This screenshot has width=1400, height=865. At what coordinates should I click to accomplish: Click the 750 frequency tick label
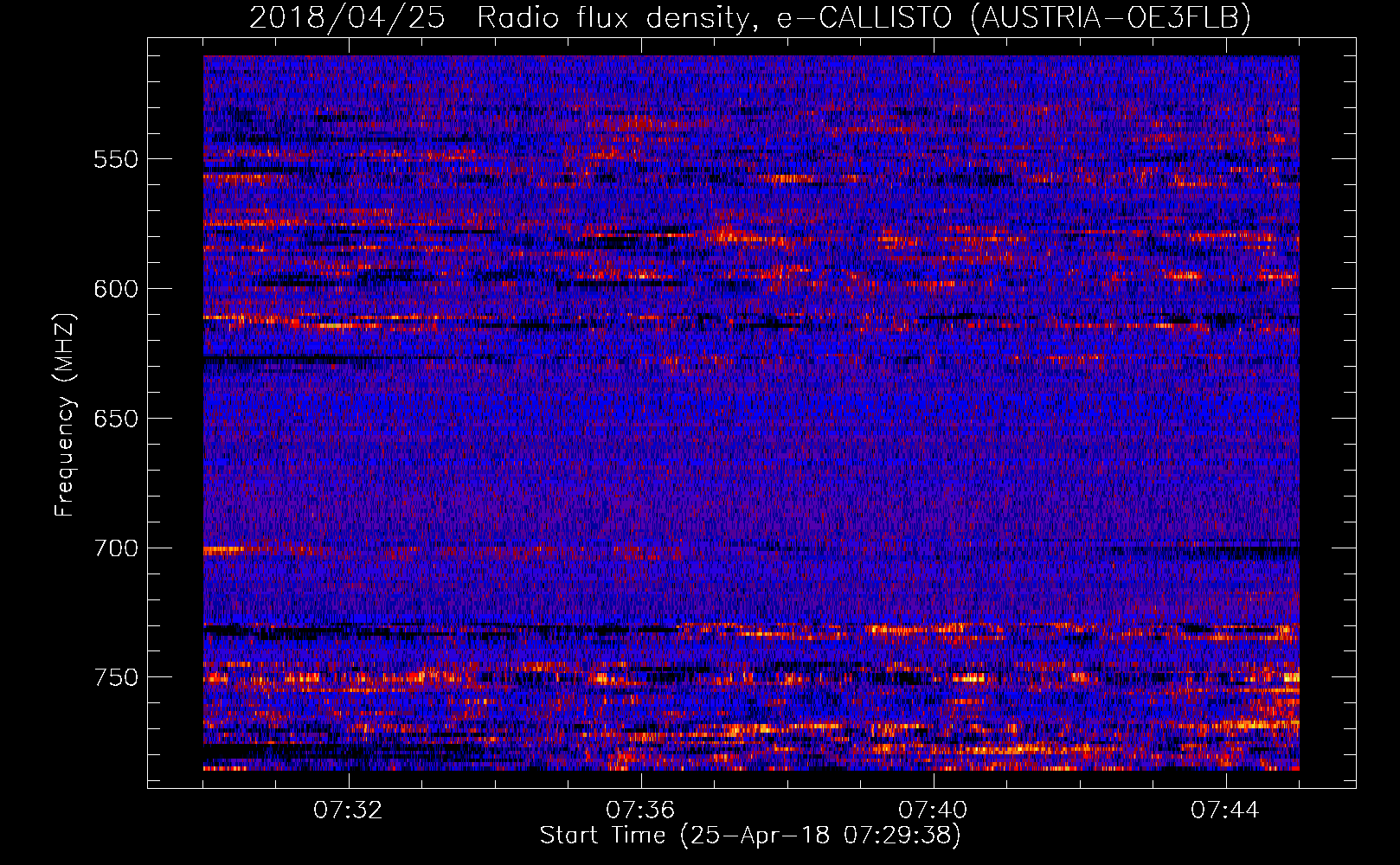pyautogui.click(x=116, y=678)
